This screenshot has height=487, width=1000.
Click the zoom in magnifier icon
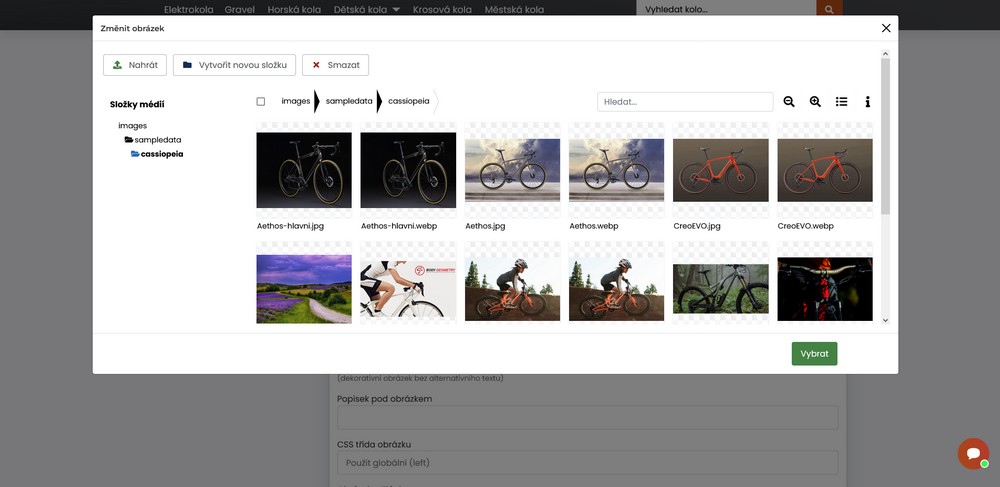click(x=815, y=102)
